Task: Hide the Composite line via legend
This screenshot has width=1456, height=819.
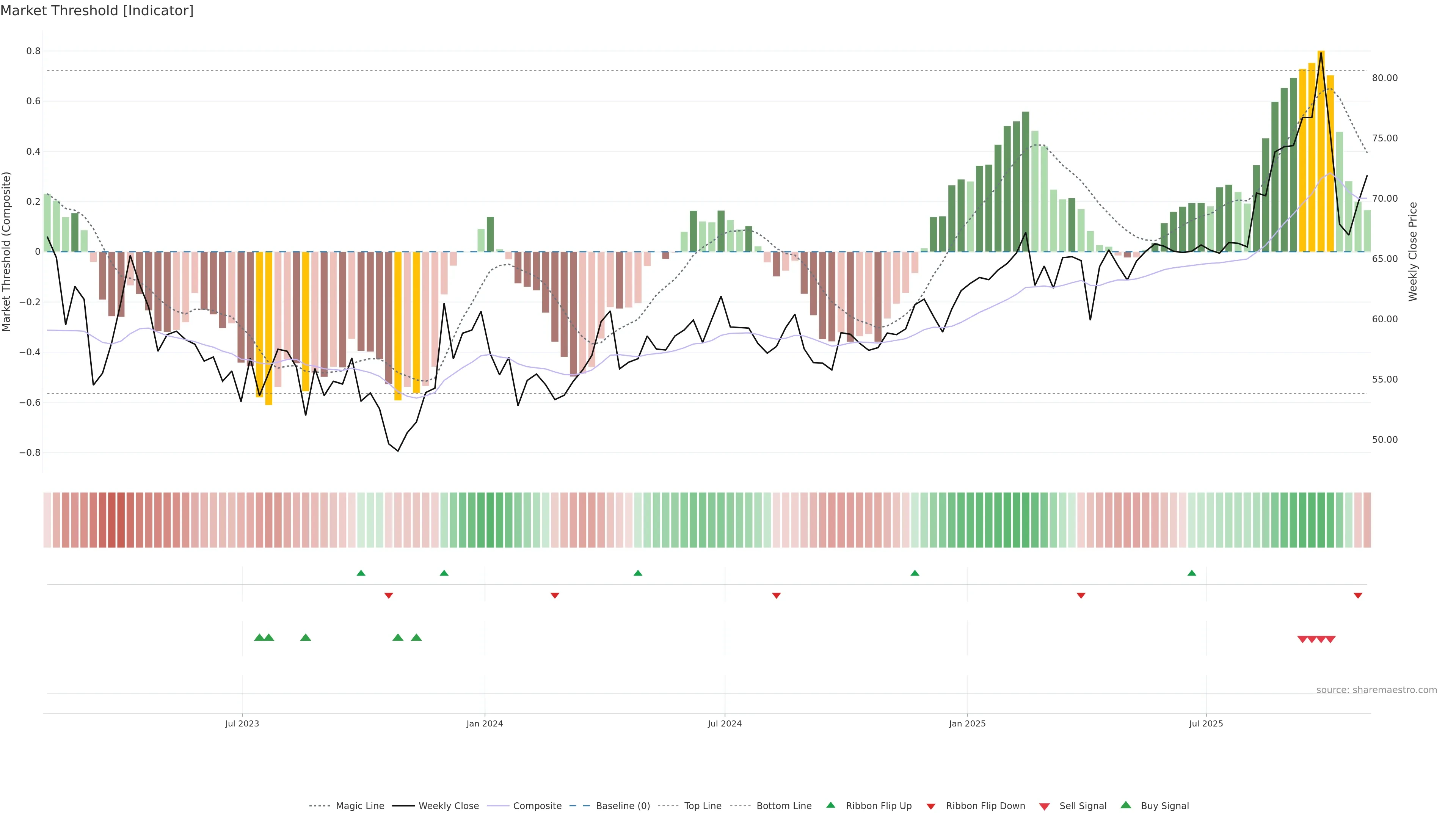Action: [537, 806]
